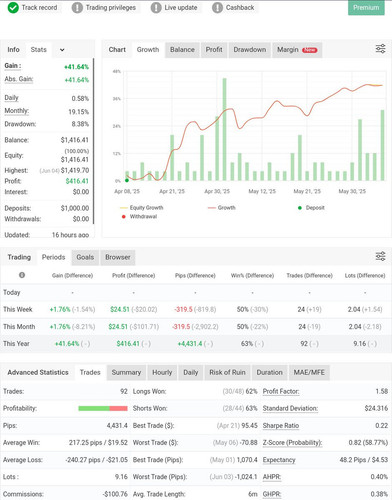
Task: Click the AHPR label
Action: click(x=272, y=477)
